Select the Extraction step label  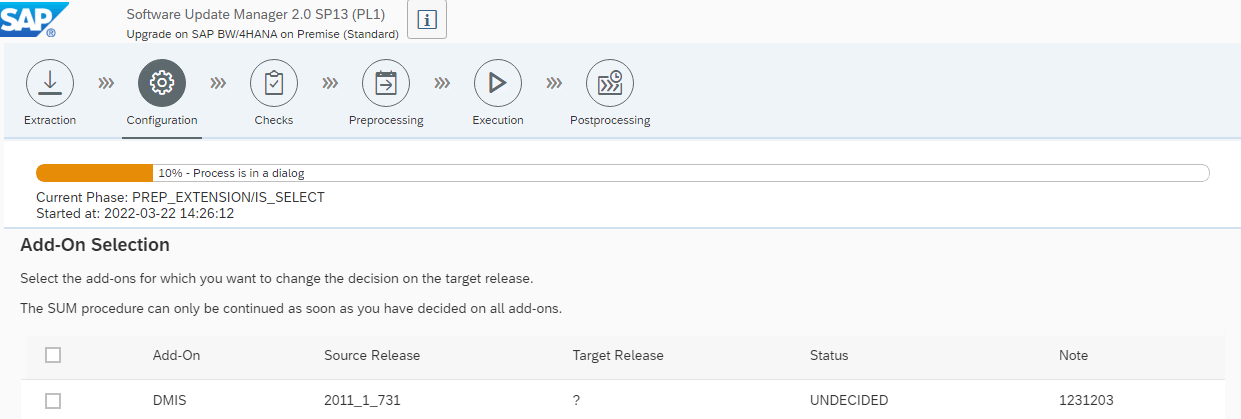pyautogui.click(x=49, y=120)
